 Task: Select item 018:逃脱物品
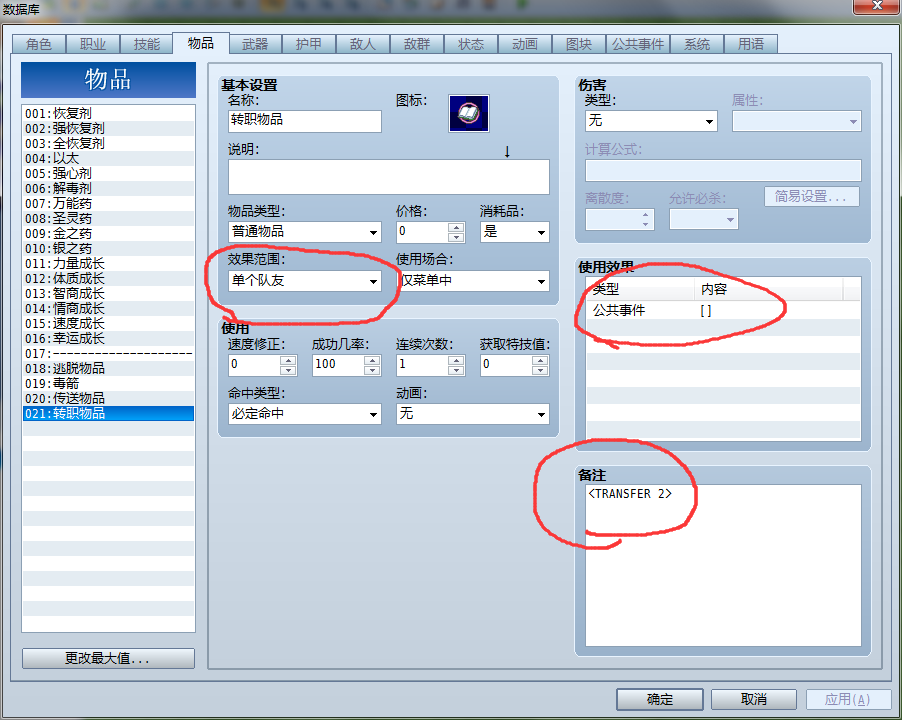108,368
